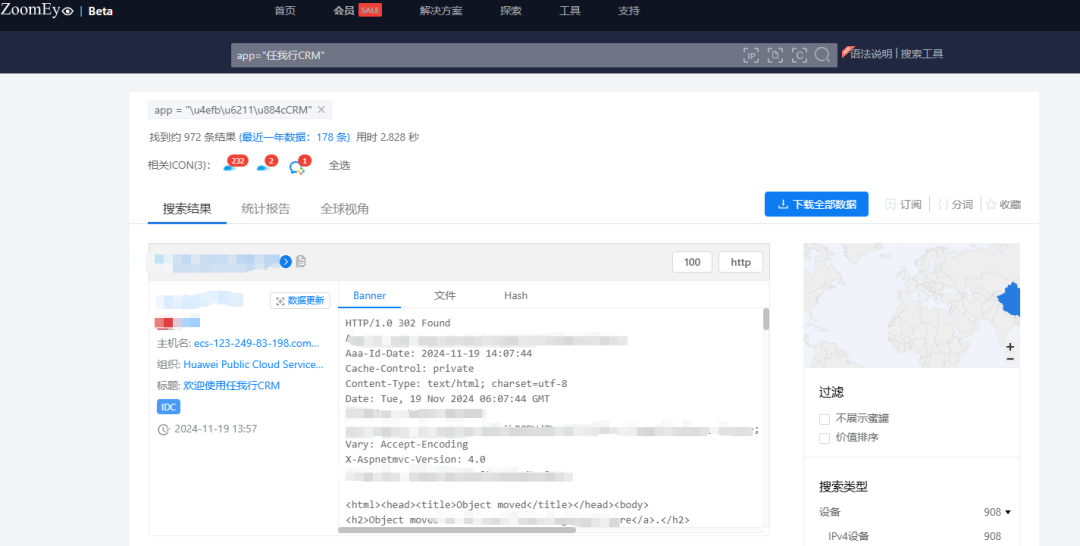This screenshot has width=1080, height=546.
Task: Switch to 统计报告 tab
Action: pos(266,209)
